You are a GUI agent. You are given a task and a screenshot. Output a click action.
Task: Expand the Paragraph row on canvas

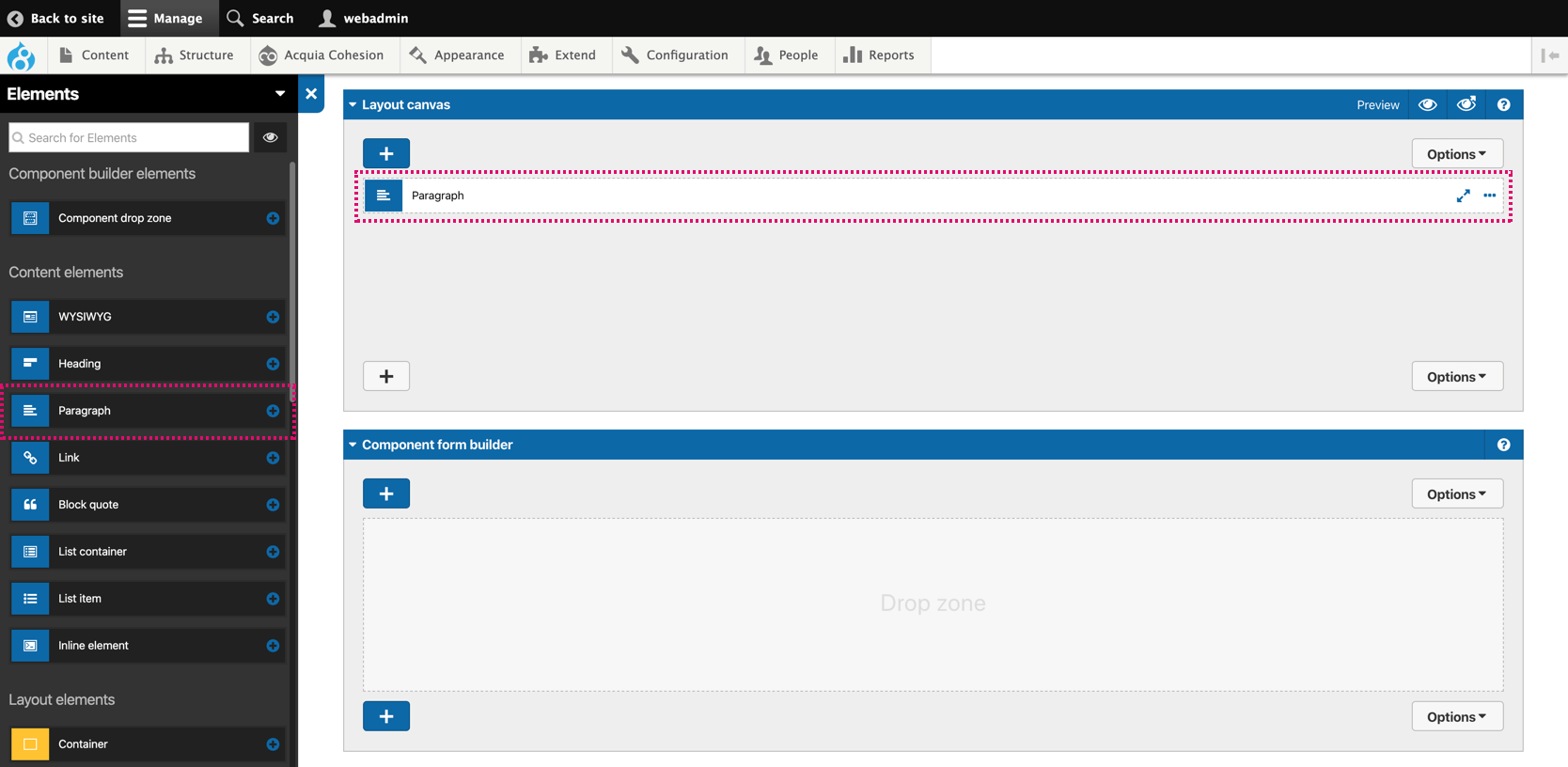point(1463,196)
